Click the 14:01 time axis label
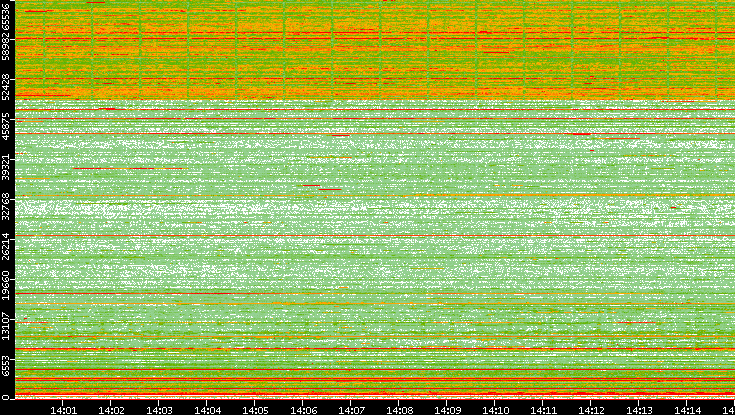 pos(63,411)
